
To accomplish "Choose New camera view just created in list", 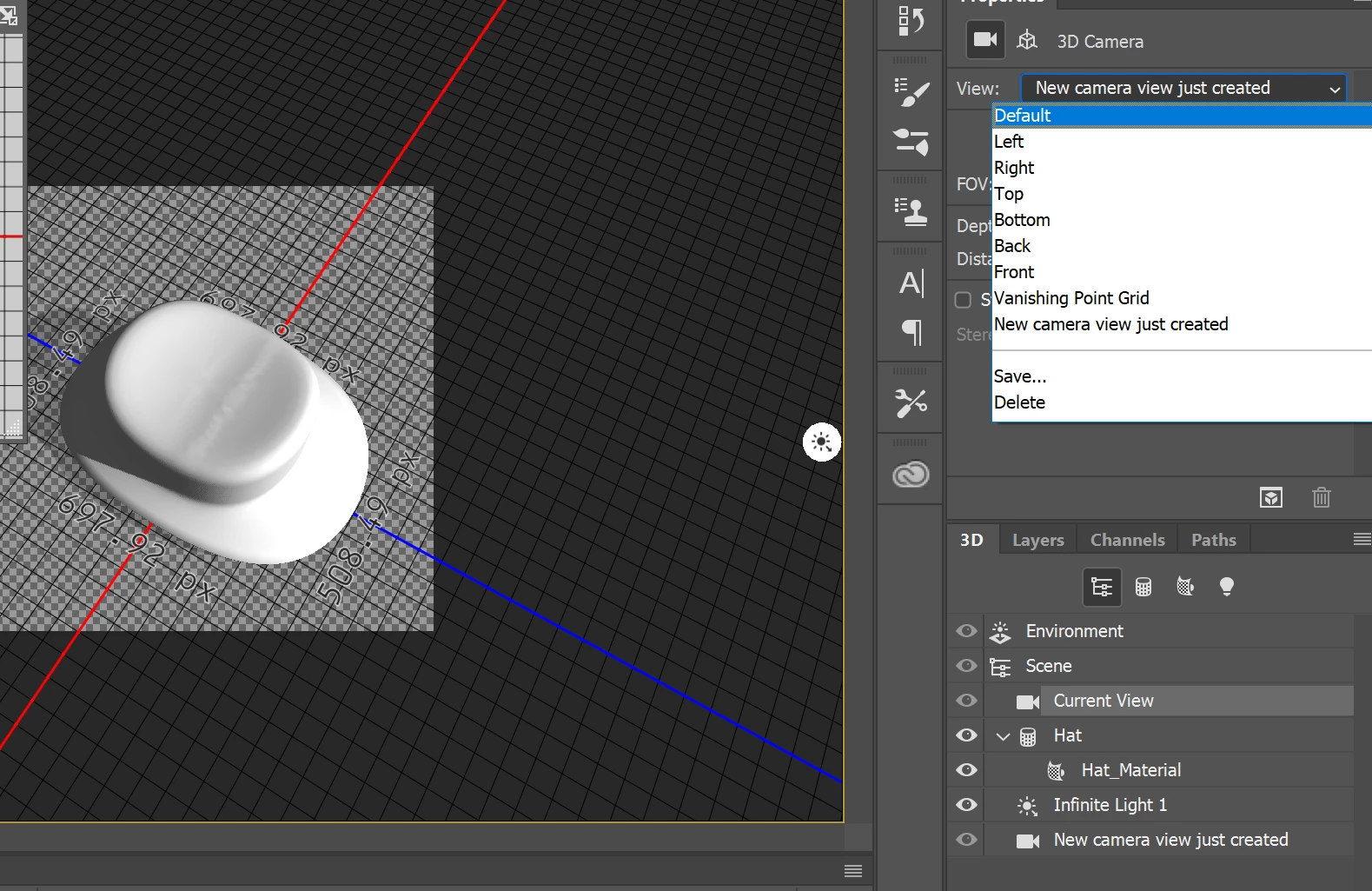I will point(1182,324).
